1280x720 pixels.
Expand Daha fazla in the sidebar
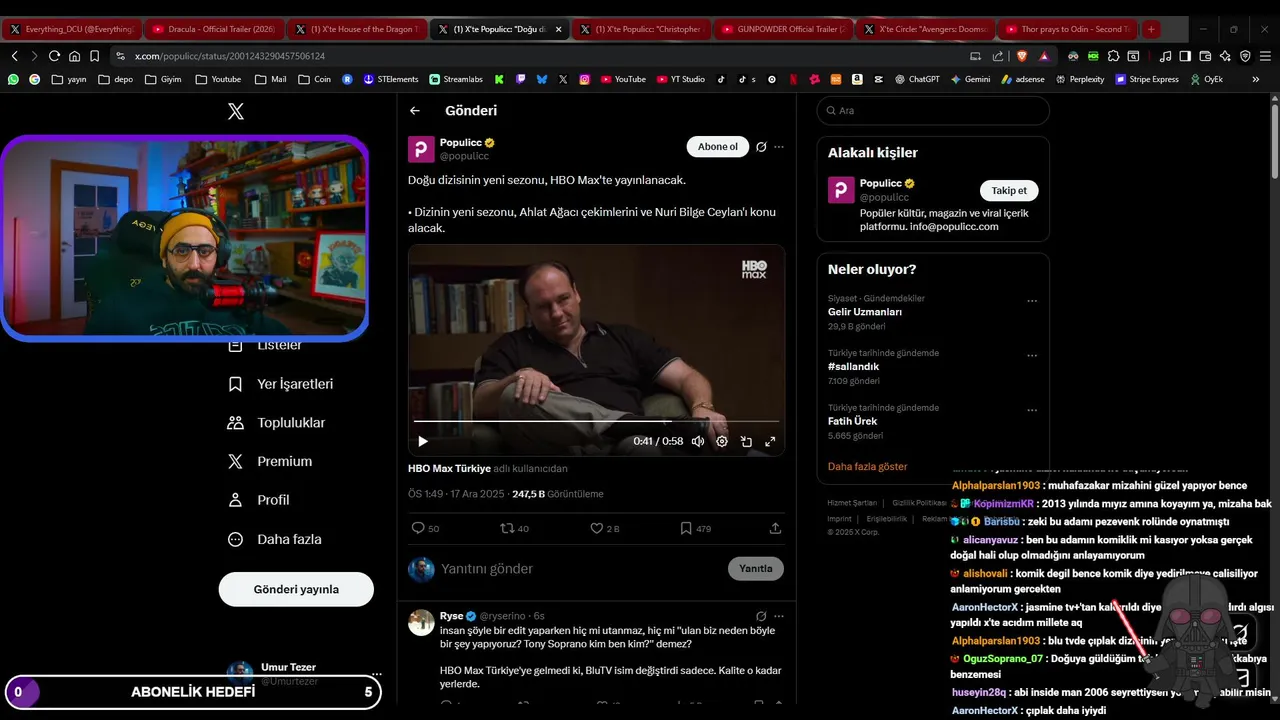click(275, 539)
